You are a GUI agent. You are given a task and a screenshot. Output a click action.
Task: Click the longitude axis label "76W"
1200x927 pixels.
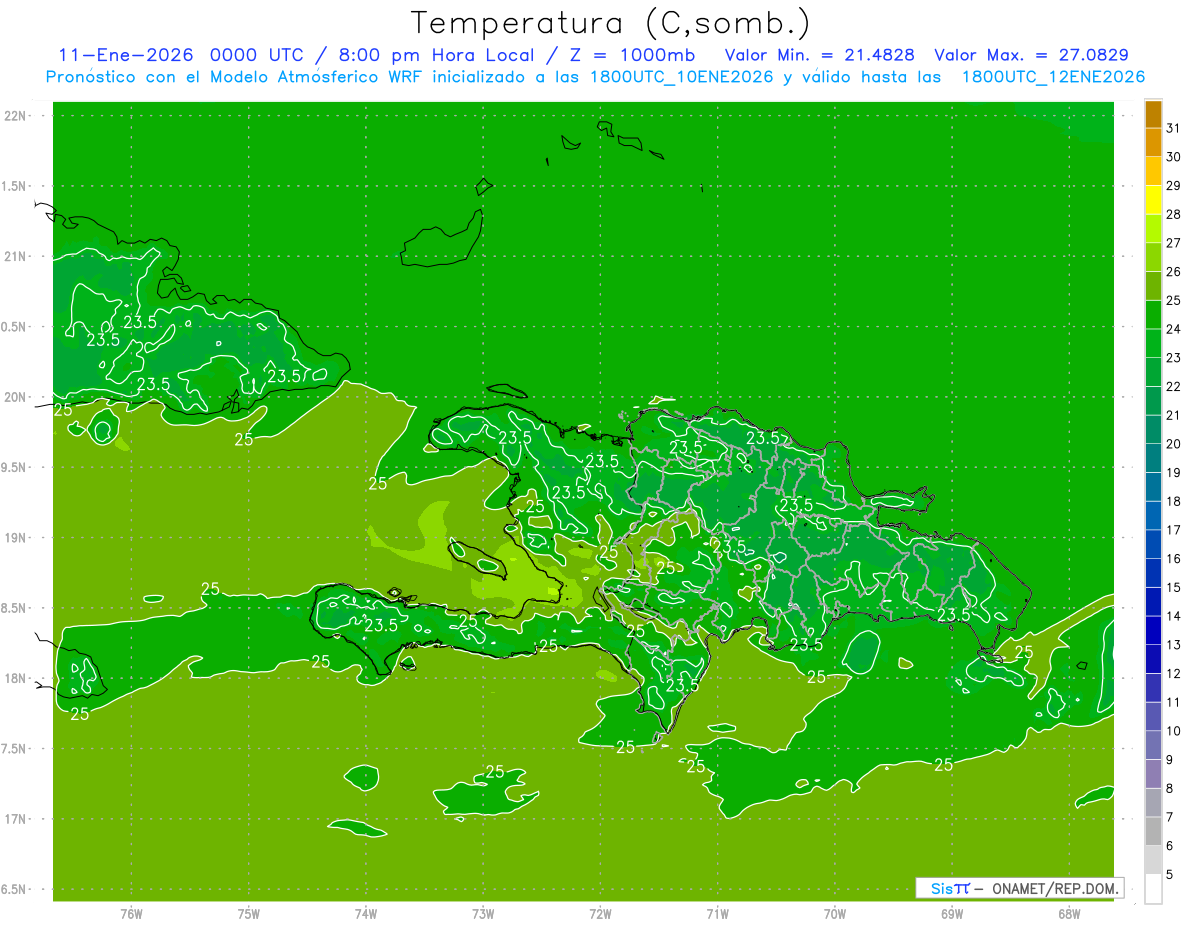pos(131,913)
